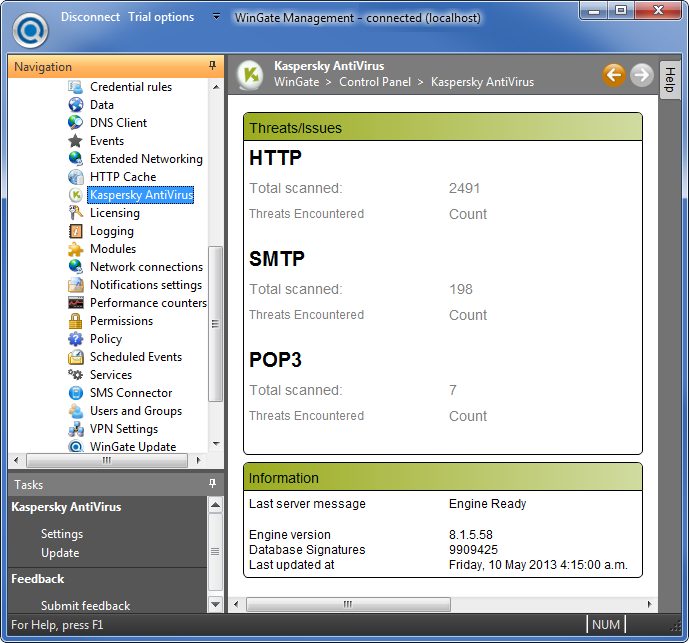Click the Logging icon
The height and width of the screenshot is (643, 689).
point(76,231)
